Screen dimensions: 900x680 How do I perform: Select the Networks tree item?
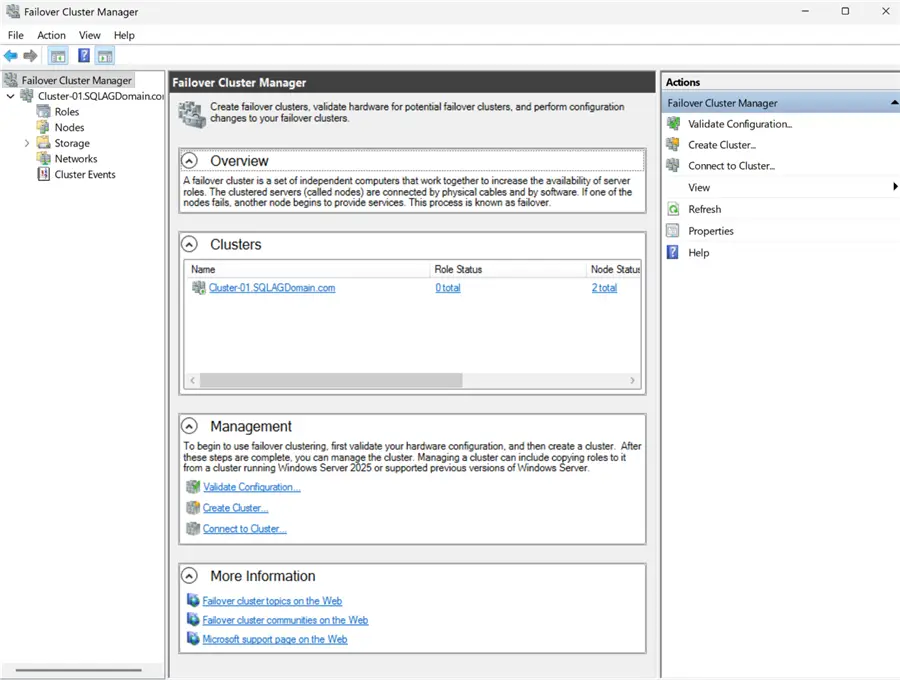(76, 158)
